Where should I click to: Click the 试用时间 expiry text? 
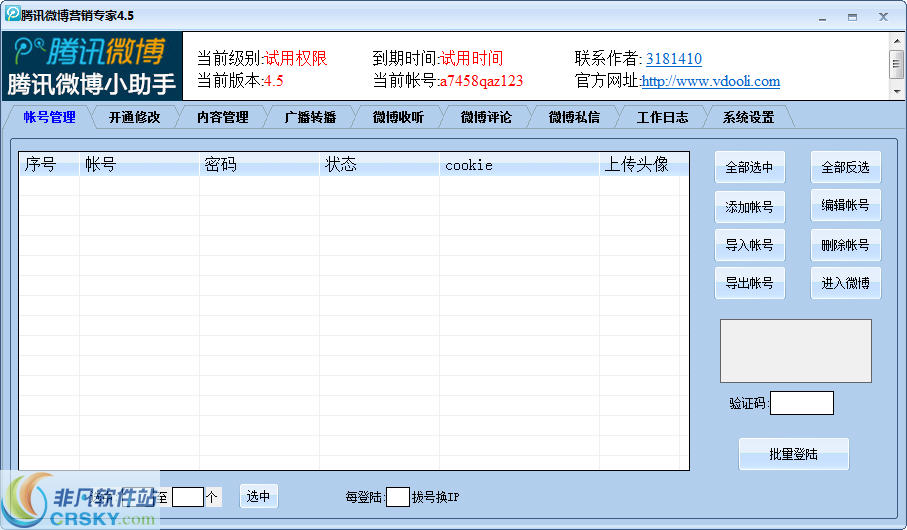click(471, 58)
